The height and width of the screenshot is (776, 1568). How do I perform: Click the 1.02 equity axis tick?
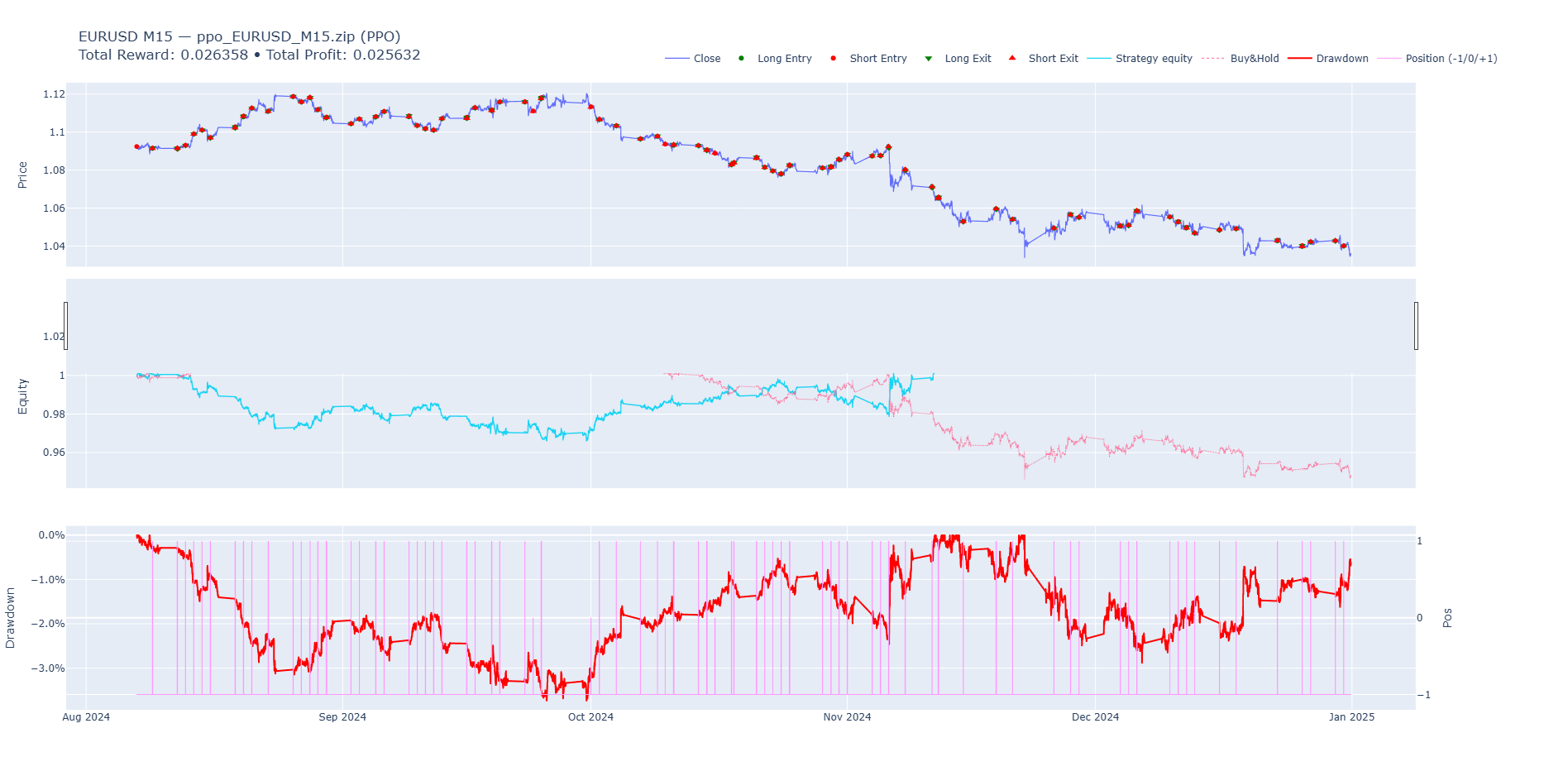[54, 337]
